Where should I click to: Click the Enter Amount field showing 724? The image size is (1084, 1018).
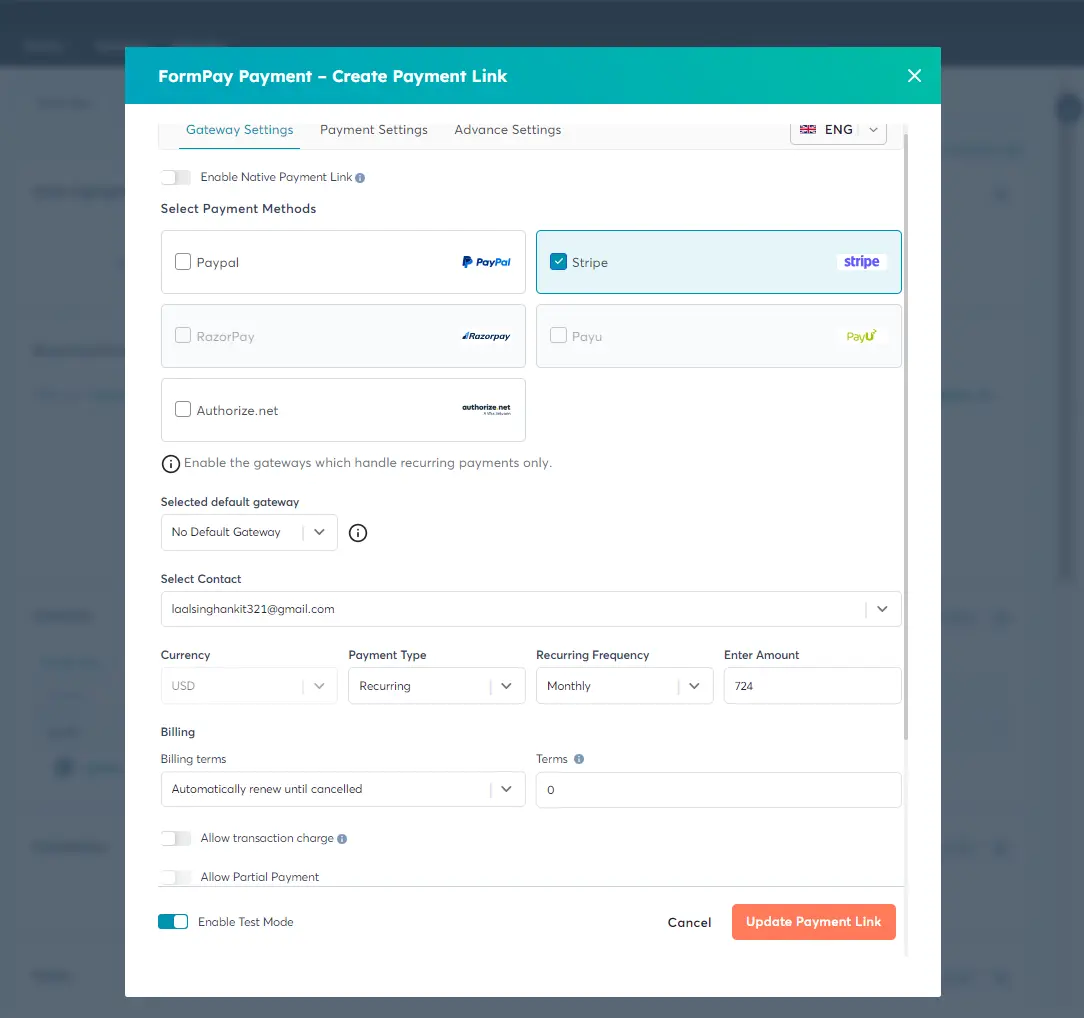812,685
